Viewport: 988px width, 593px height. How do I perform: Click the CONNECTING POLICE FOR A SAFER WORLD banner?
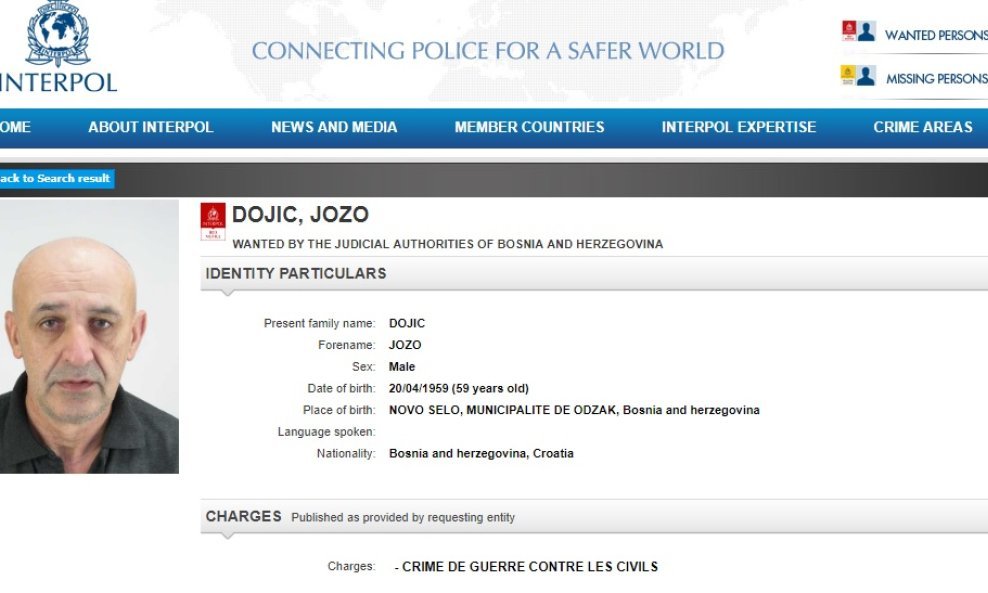coord(488,51)
